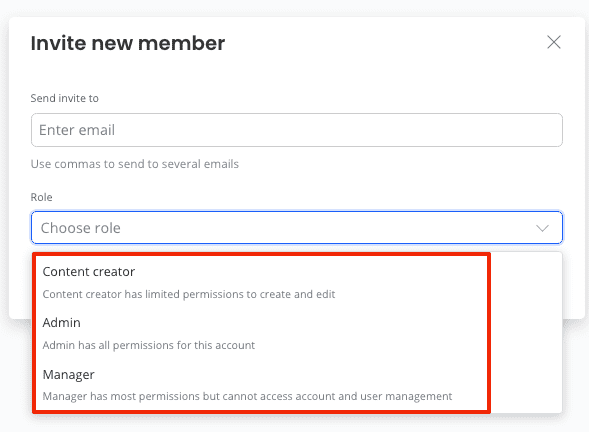Click the chevron arrow in the Role field

pos(542,228)
